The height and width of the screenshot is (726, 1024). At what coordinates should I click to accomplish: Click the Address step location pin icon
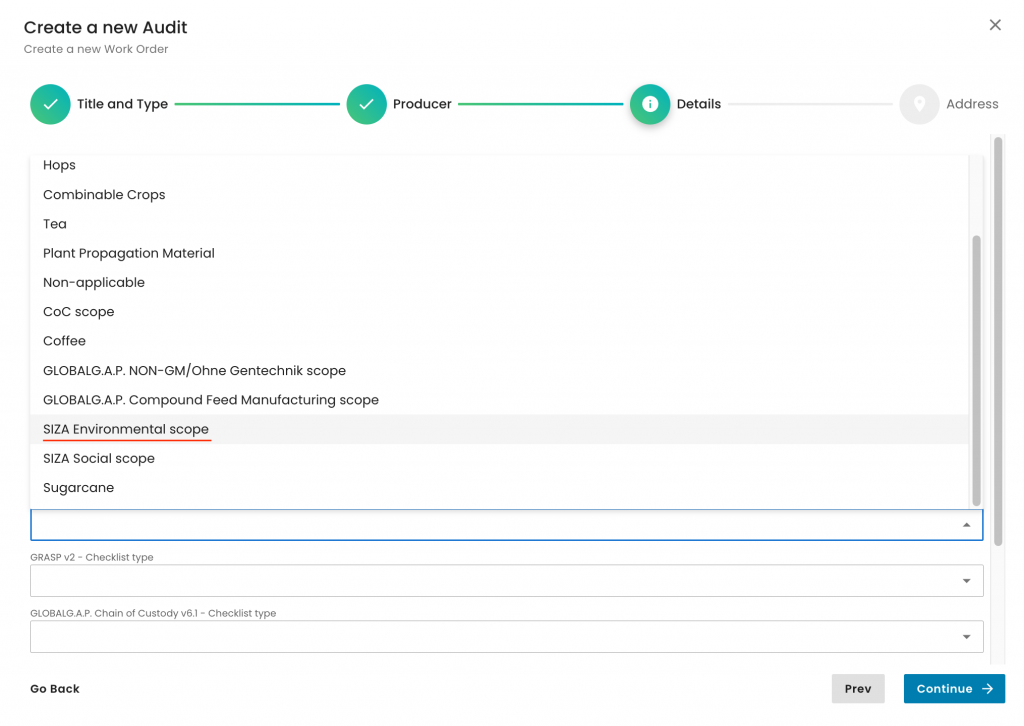(919, 104)
